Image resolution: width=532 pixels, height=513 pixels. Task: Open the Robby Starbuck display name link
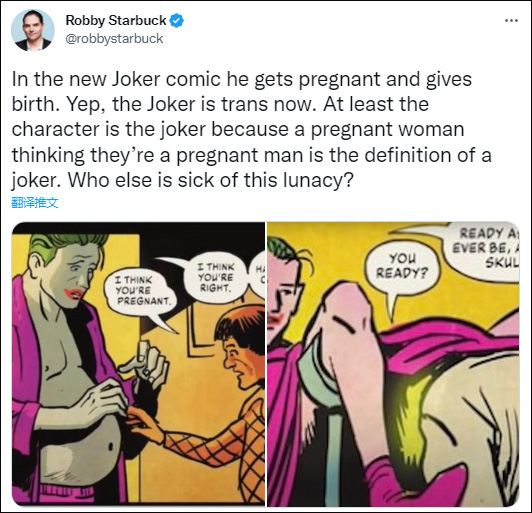coord(116,21)
